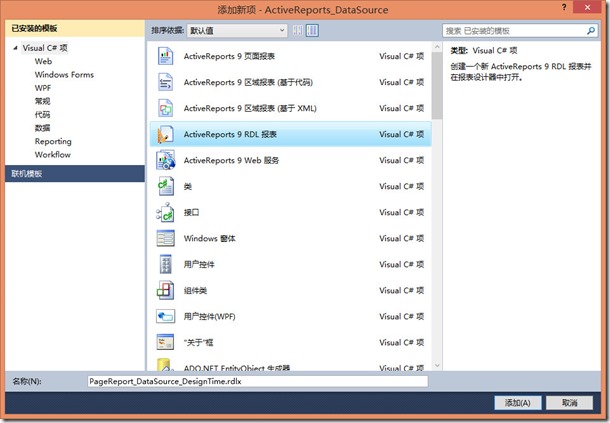The width and height of the screenshot is (610, 423).
Task: Click the ActiveReports 9 页面报表 label text
Action: [229, 56]
